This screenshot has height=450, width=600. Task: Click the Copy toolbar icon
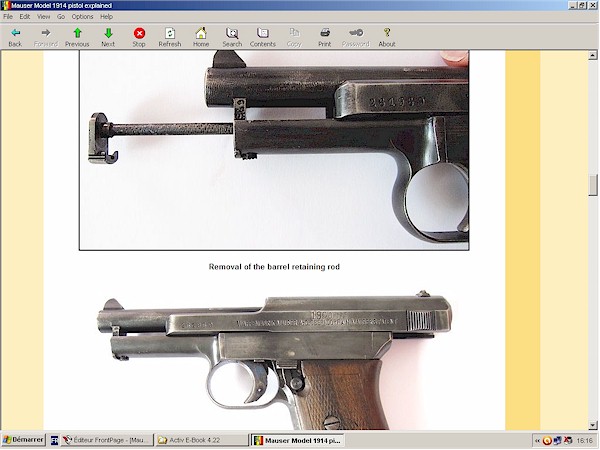pos(294,33)
